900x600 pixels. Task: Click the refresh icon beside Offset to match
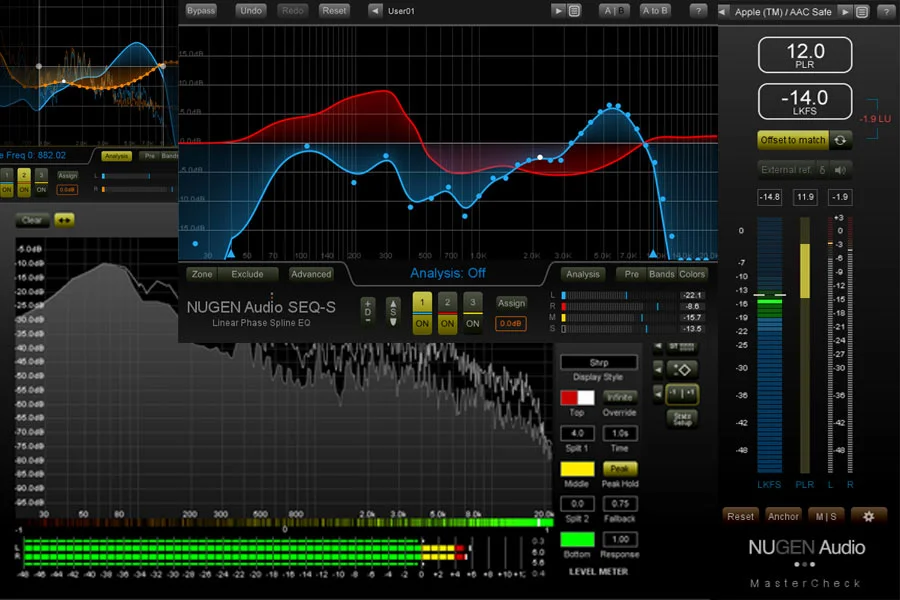click(840, 140)
